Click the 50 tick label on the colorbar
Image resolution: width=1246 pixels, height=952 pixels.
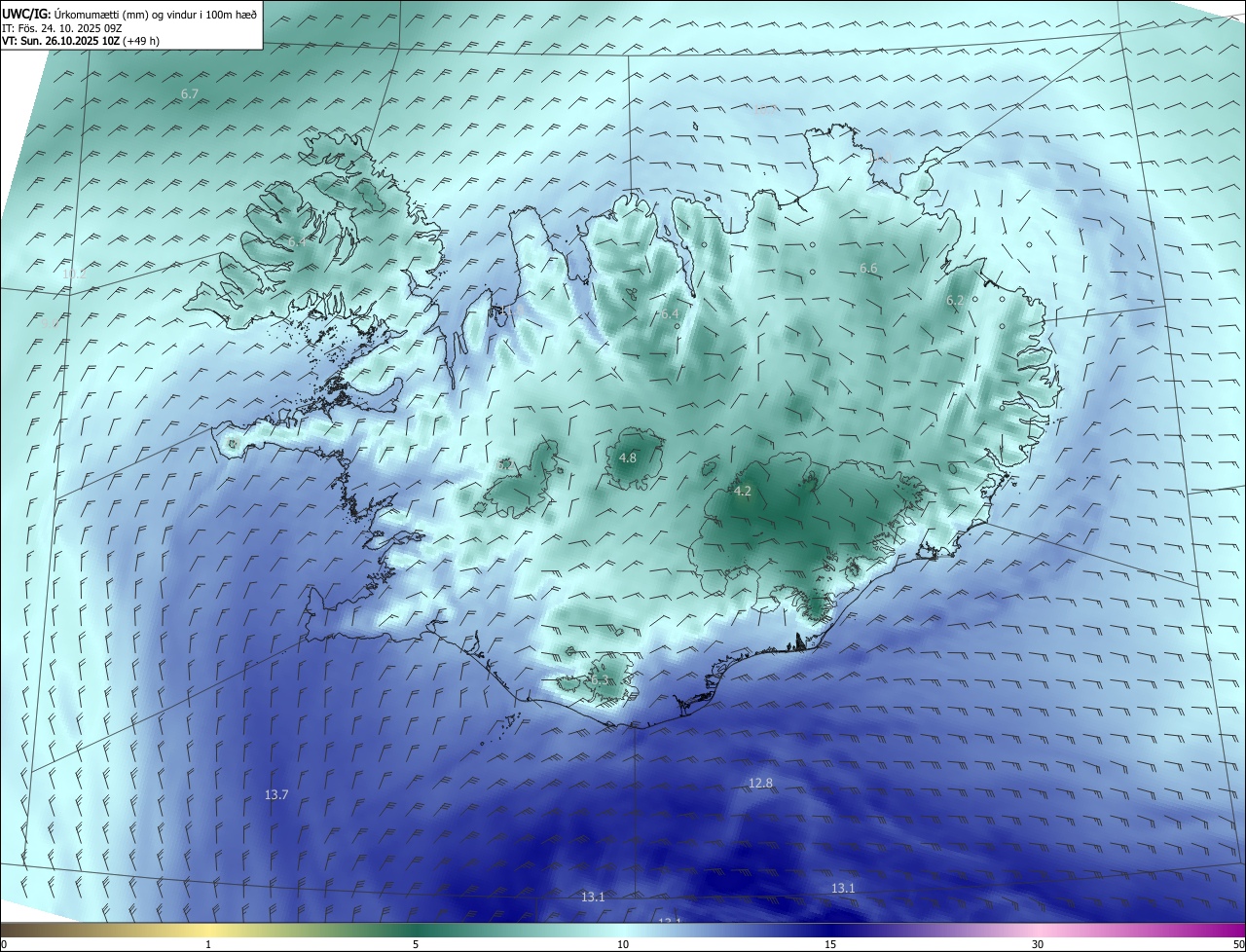(x=1238, y=944)
